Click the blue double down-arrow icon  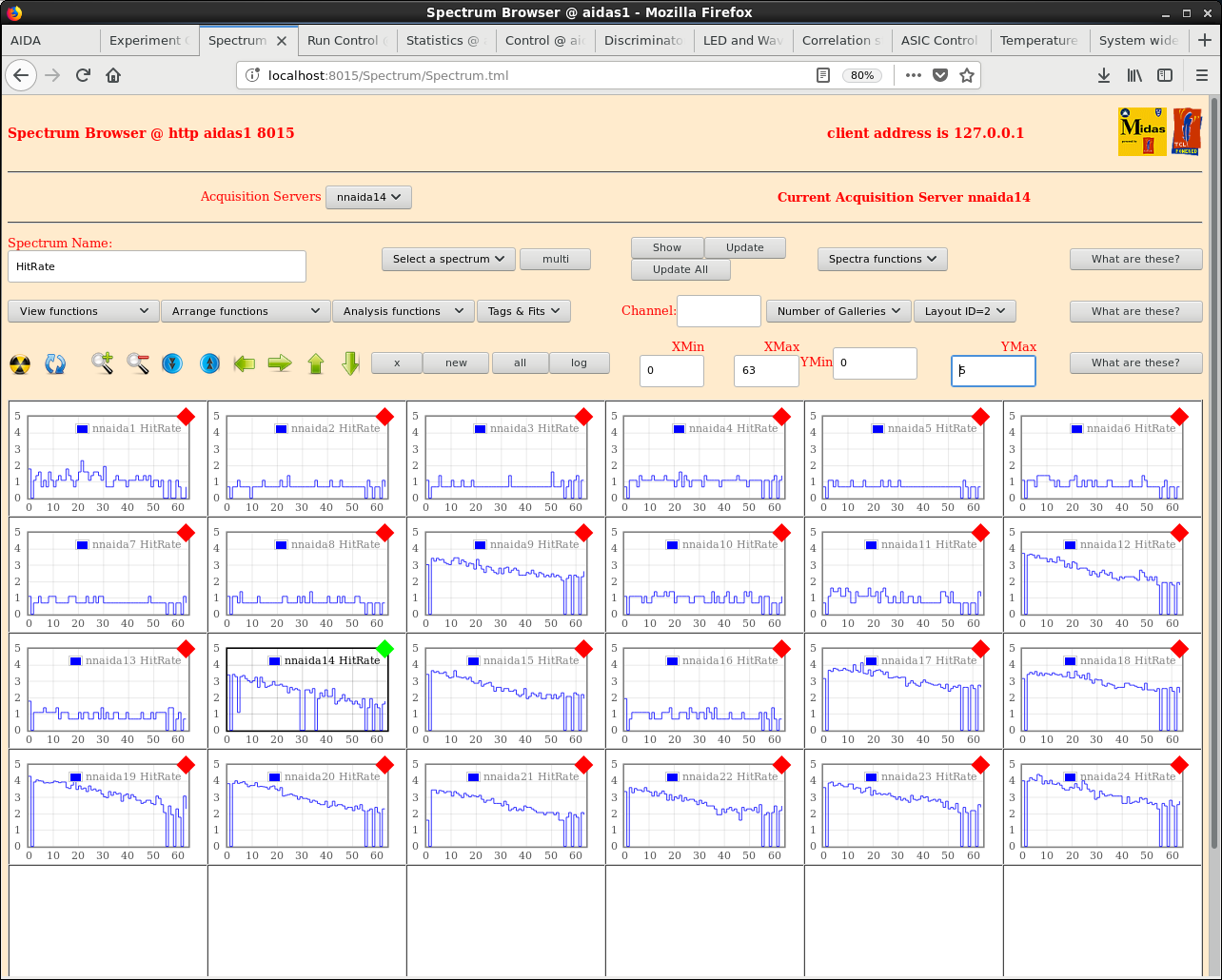pyautogui.click(x=172, y=363)
